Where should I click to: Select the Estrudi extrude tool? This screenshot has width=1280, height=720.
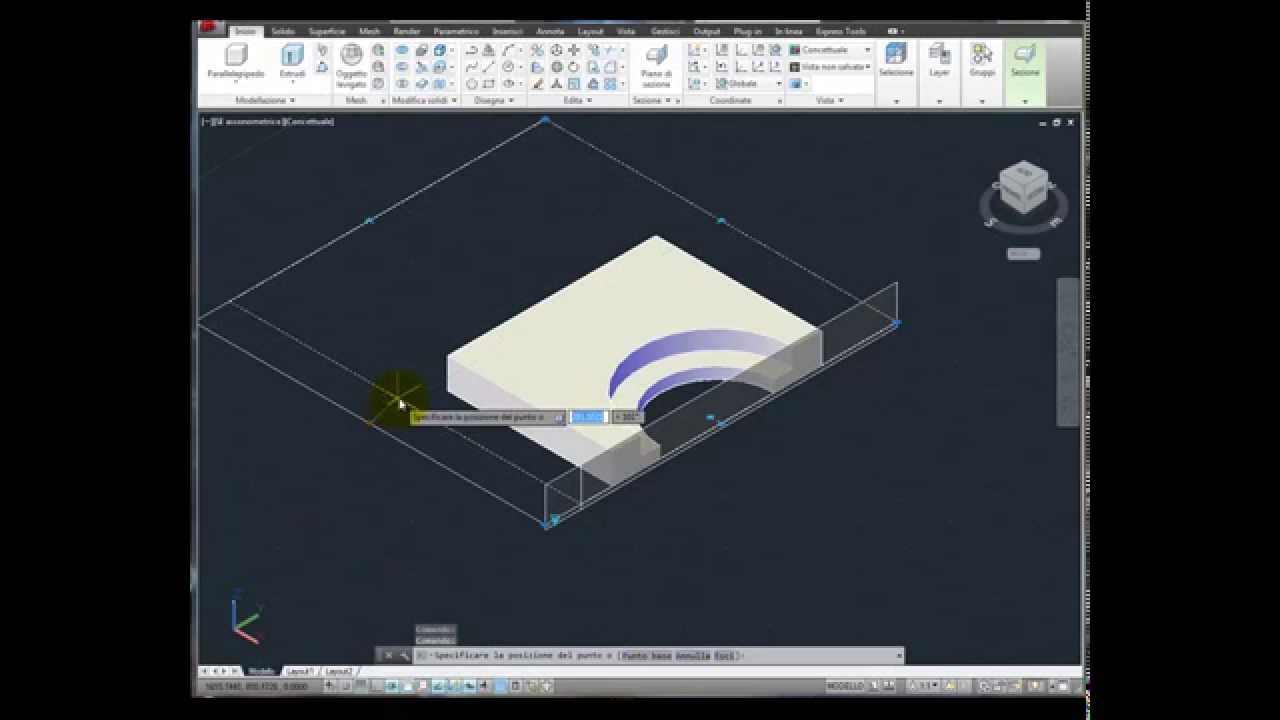coord(292,61)
